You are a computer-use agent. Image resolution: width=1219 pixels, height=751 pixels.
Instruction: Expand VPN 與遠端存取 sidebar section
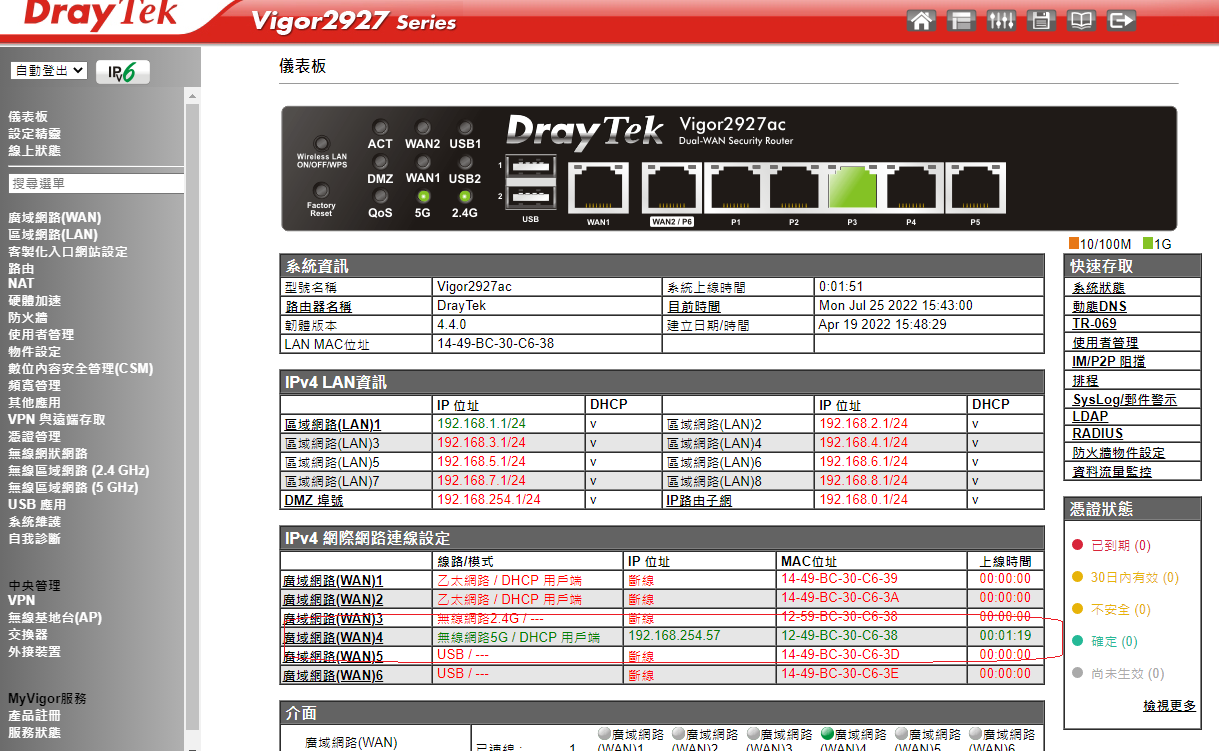pos(56,420)
